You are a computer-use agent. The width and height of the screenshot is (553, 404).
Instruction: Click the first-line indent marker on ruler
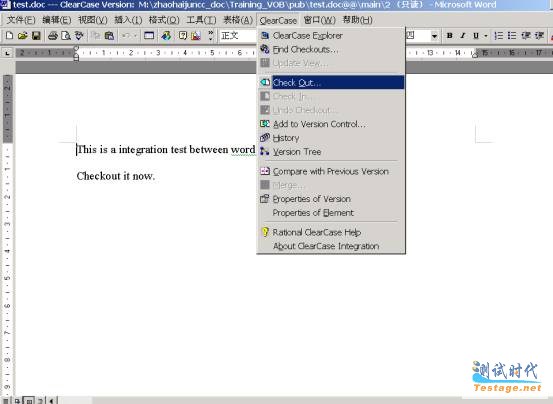[76, 49]
